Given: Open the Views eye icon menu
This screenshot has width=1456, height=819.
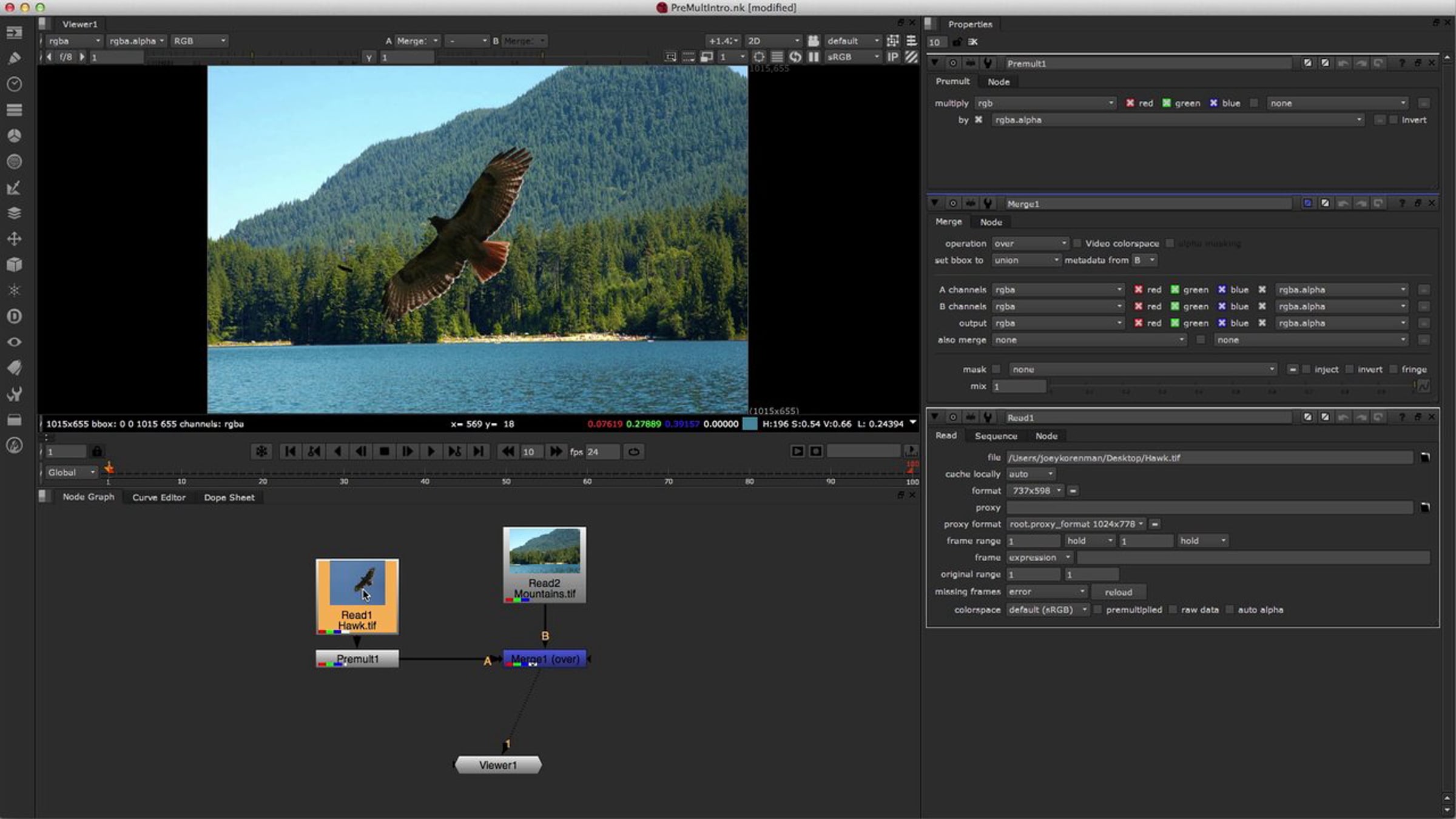Looking at the screenshot, I should click(x=14, y=342).
